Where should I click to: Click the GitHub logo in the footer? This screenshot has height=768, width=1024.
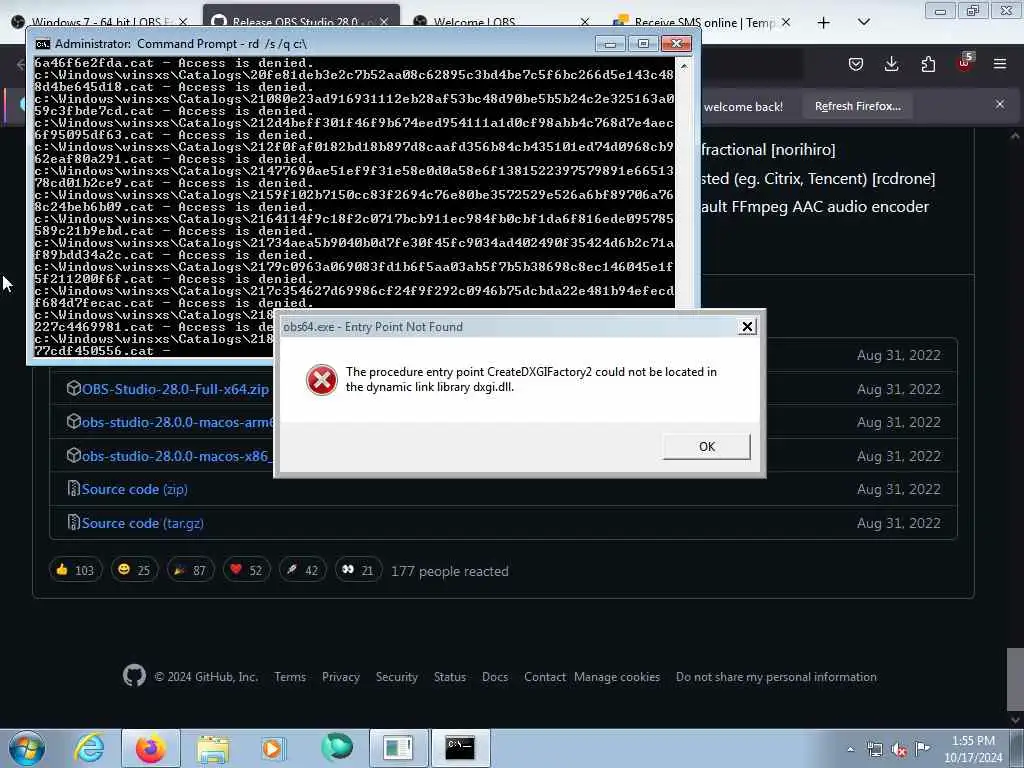click(135, 675)
